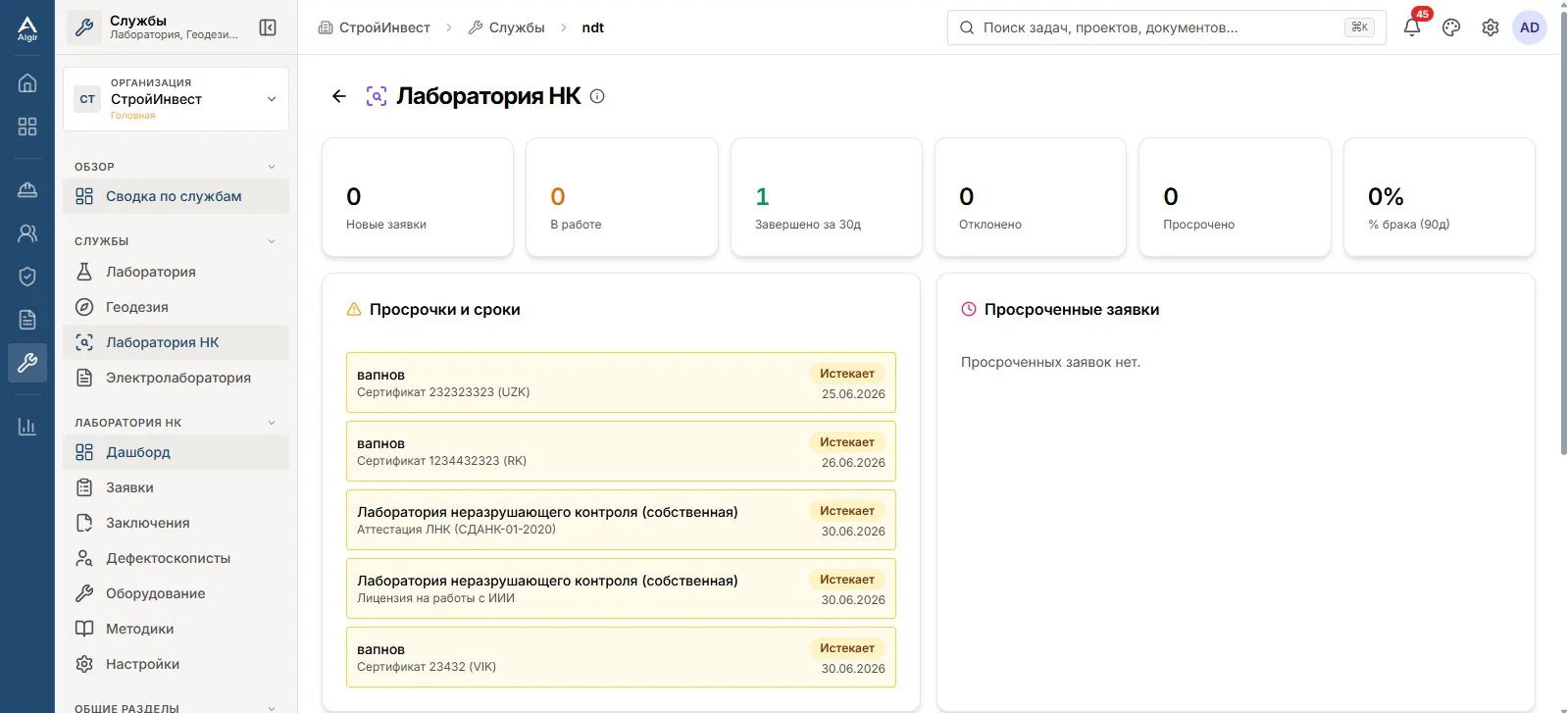This screenshot has width=1568, height=713.
Task: Go back with the left arrow
Action: (339, 96)
